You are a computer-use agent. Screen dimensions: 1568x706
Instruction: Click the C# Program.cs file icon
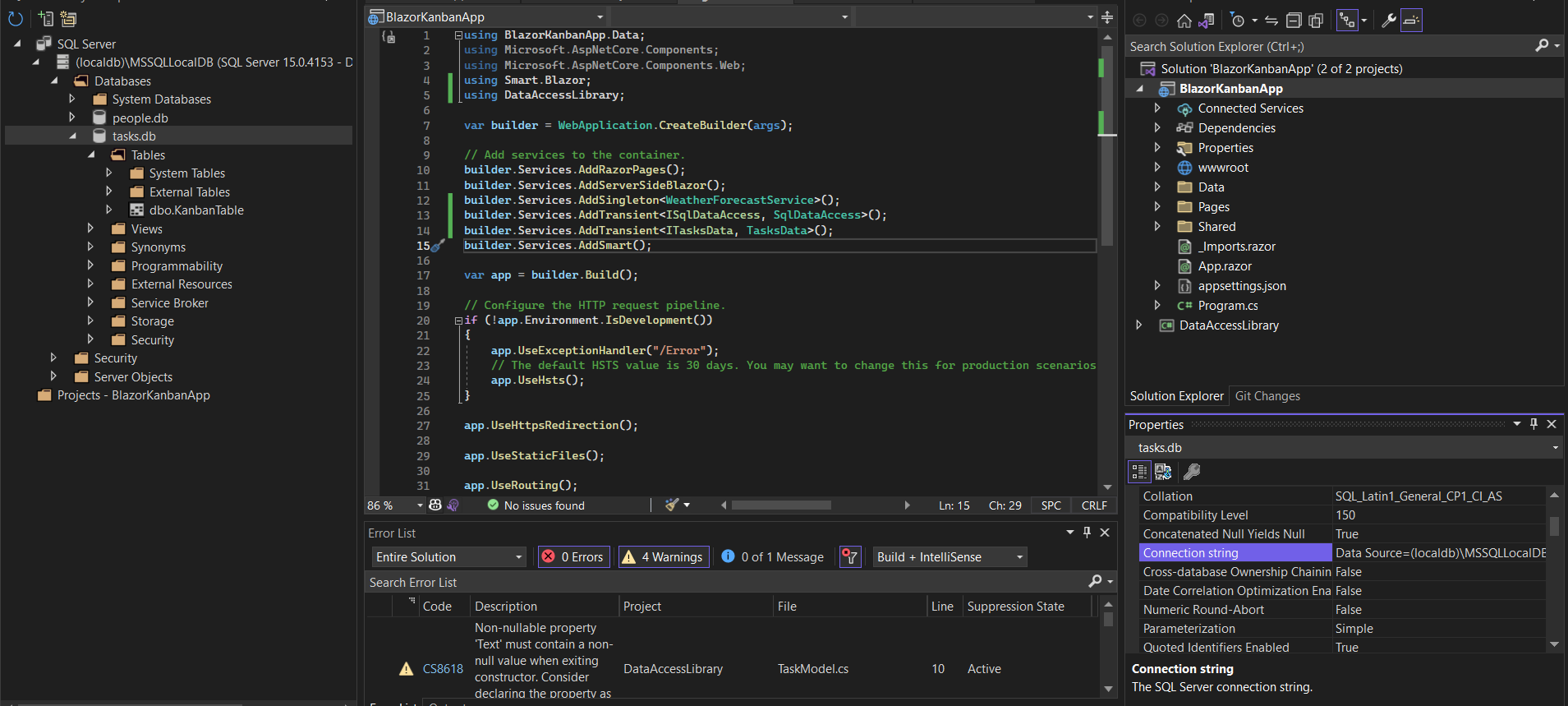tap(1184, 306)
